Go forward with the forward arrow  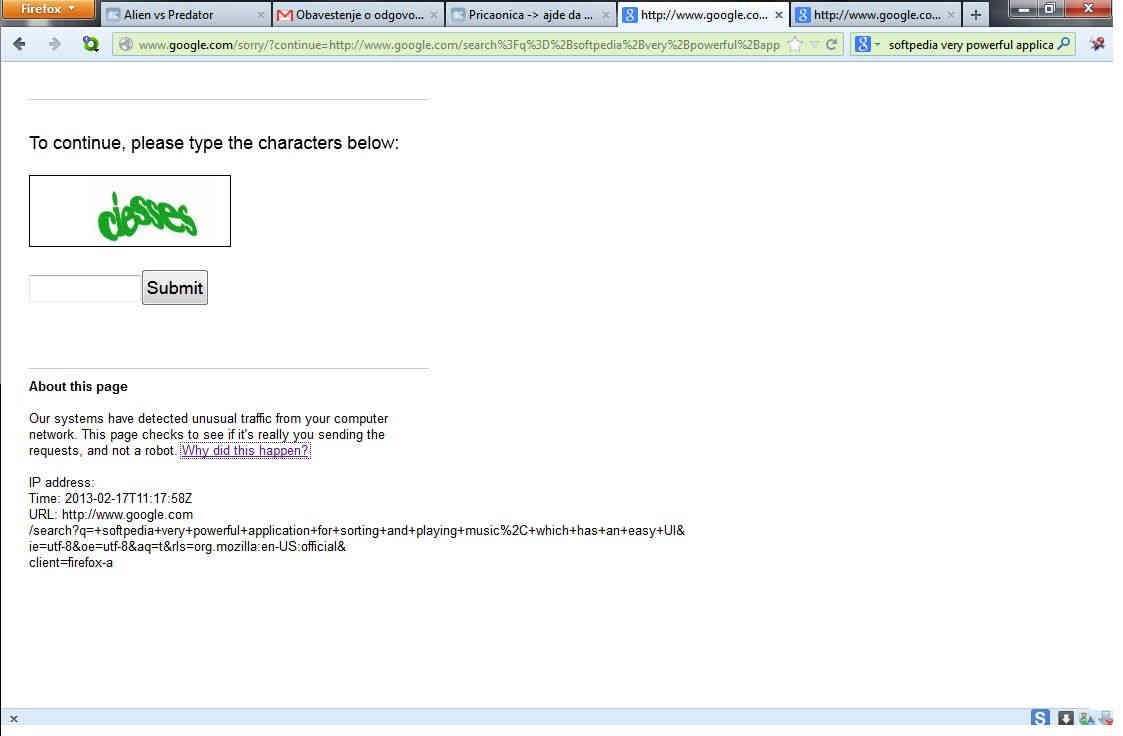[x=54, y=44]
